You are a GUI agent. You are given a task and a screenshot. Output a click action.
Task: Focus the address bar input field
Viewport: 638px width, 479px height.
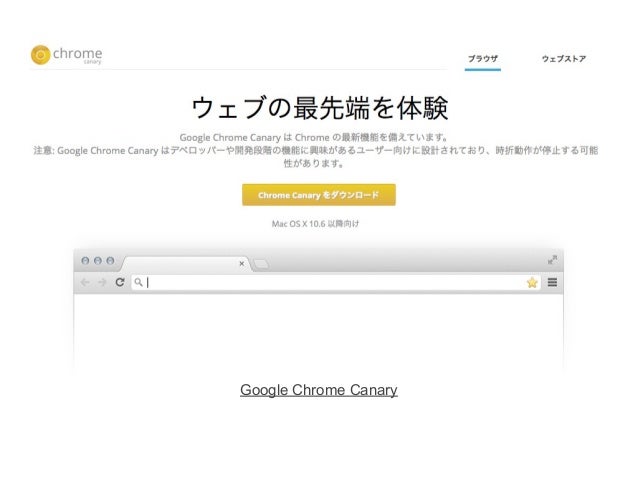pos(336,282)
